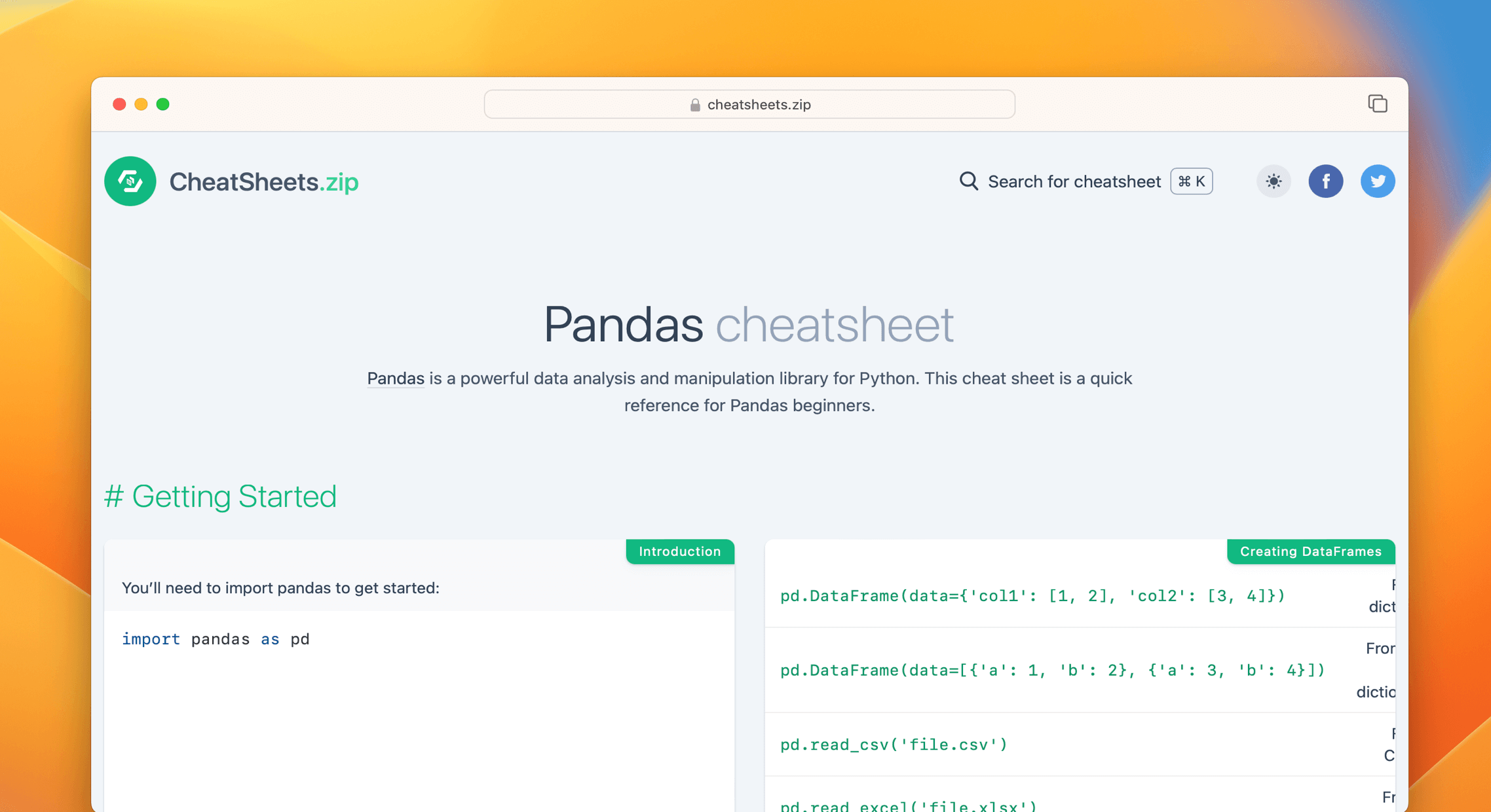Expand the Getting Started section

coord(221,496)
